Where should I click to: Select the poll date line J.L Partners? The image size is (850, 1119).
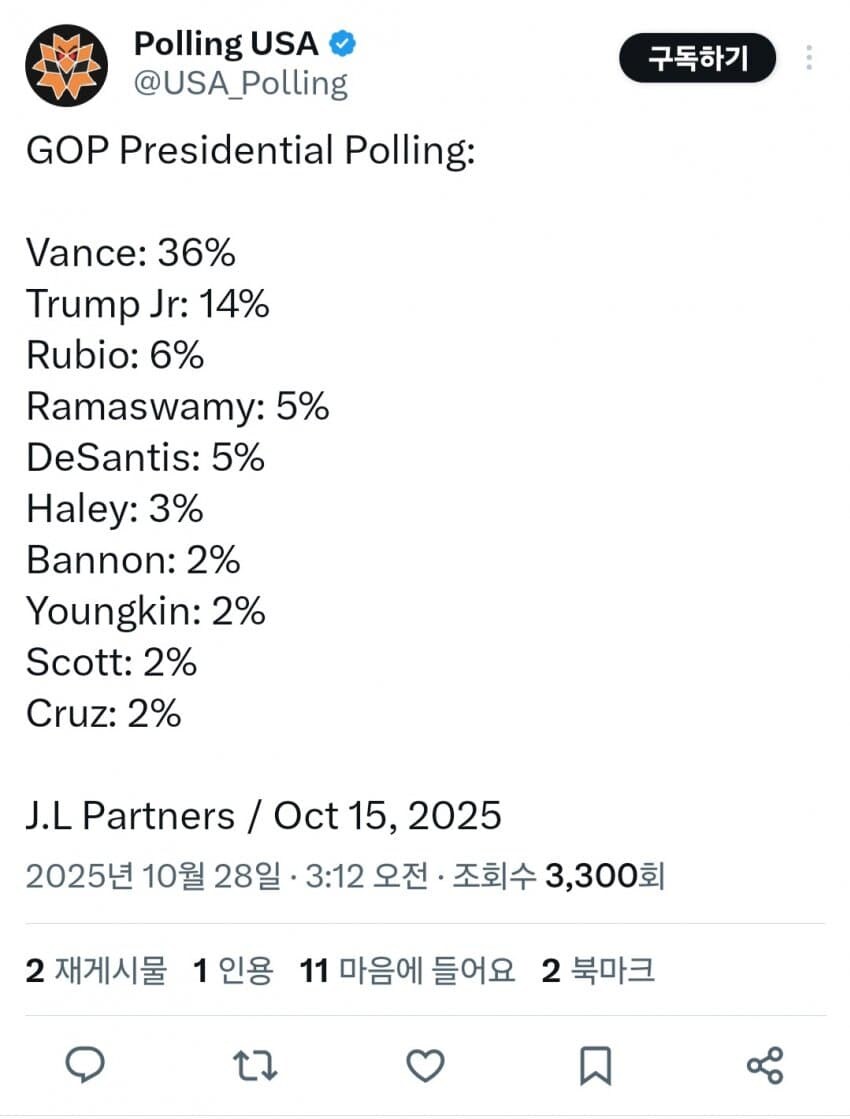tap(262, 816)
